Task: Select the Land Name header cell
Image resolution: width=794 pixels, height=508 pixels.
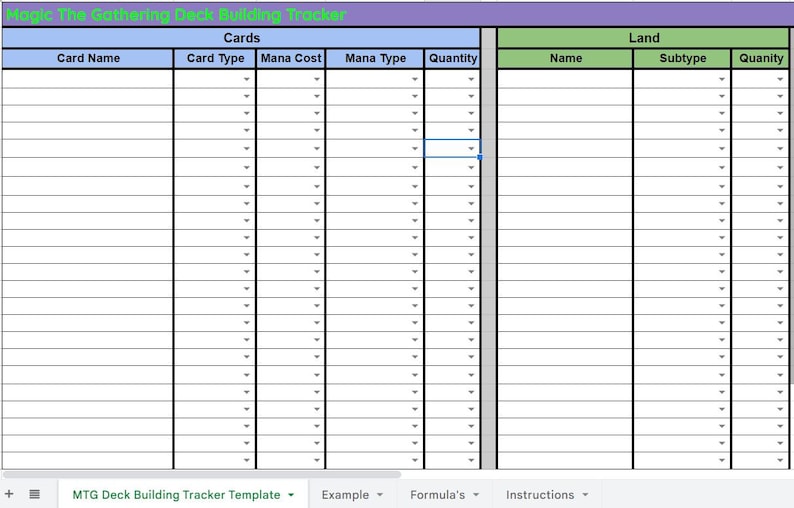Action: [x=566, y=58]
